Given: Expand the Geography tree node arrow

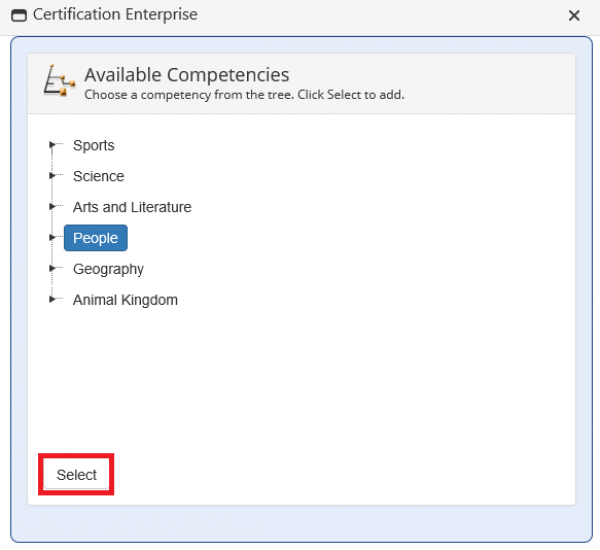Looking at the screenshot, I should click(52, 269).
